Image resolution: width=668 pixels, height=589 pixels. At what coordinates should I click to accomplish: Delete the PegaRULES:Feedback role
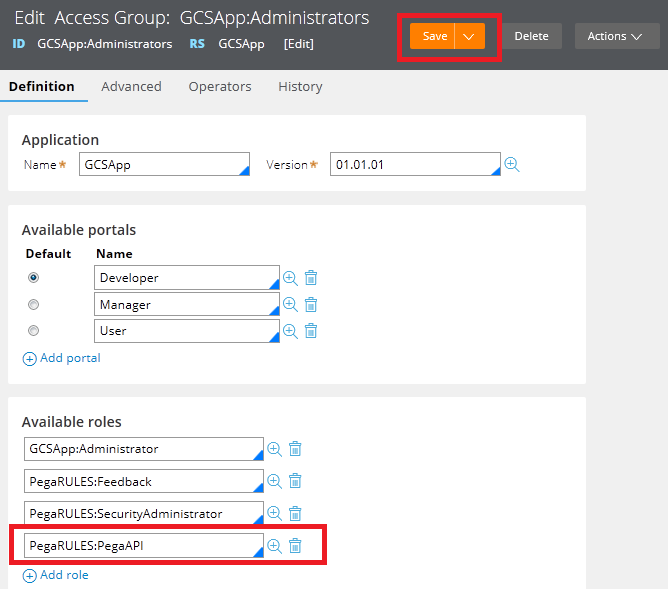click(295, 481)
